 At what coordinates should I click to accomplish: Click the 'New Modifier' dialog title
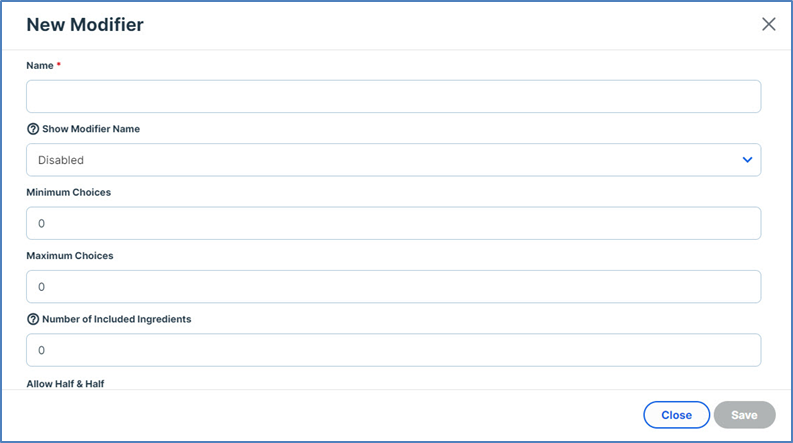pos(85,25)
